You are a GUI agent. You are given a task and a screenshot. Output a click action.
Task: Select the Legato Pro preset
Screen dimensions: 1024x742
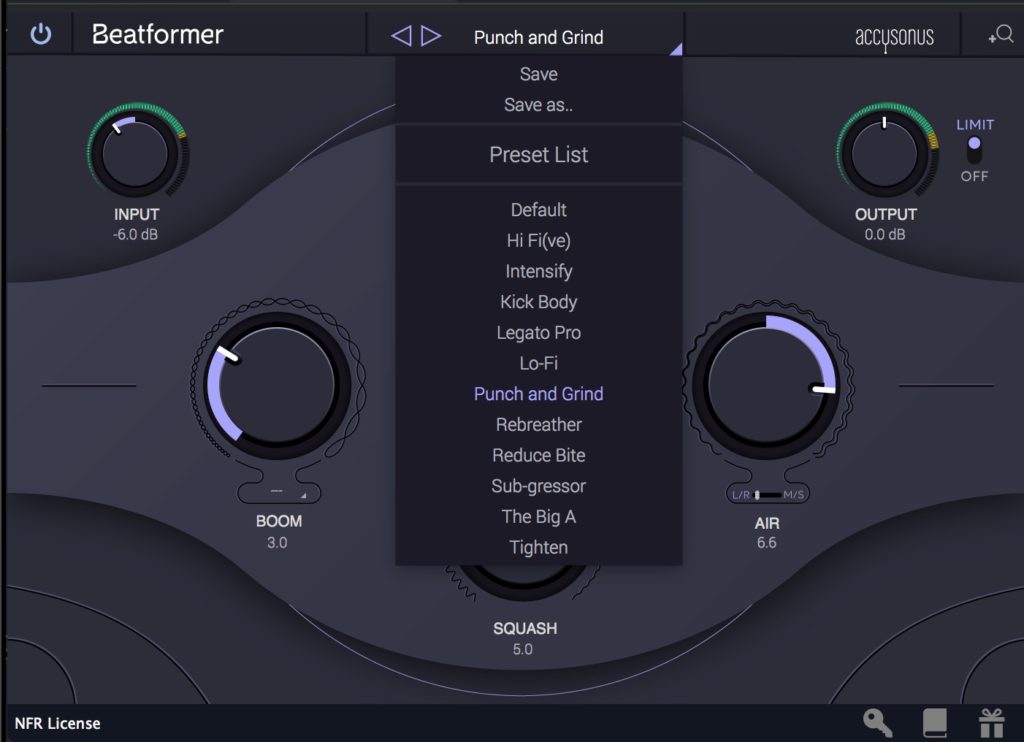pos(539,332)
